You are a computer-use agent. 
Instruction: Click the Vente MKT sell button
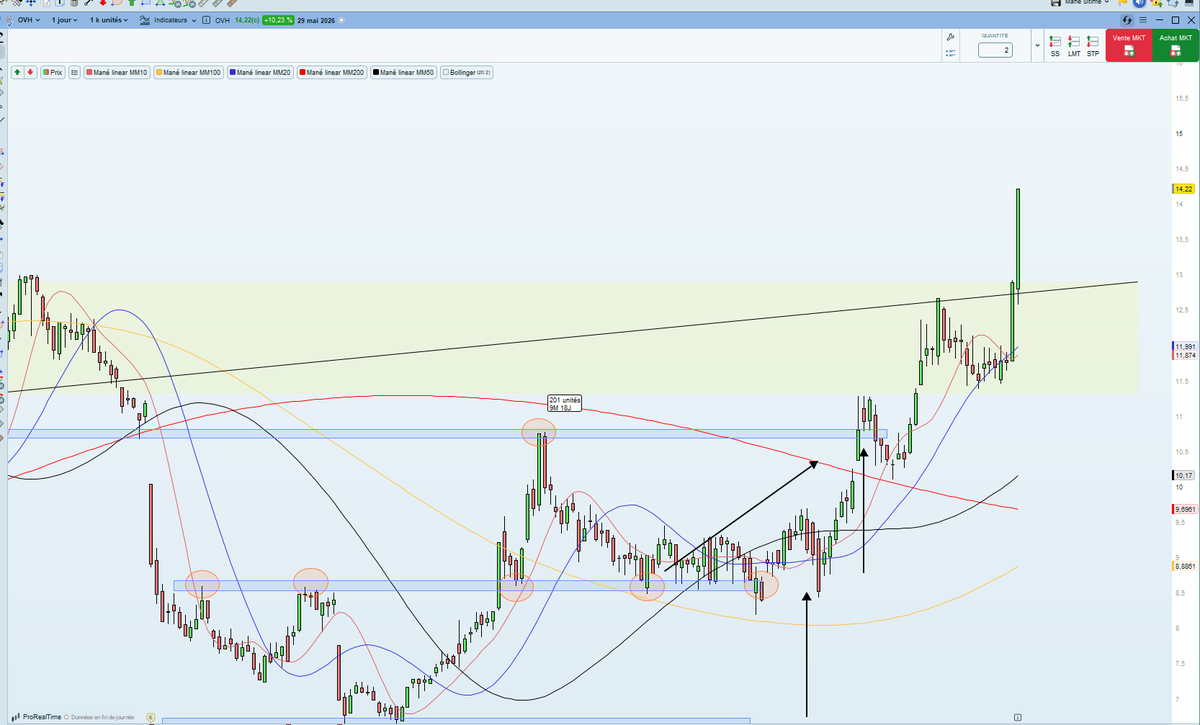tap(1127, 46)
